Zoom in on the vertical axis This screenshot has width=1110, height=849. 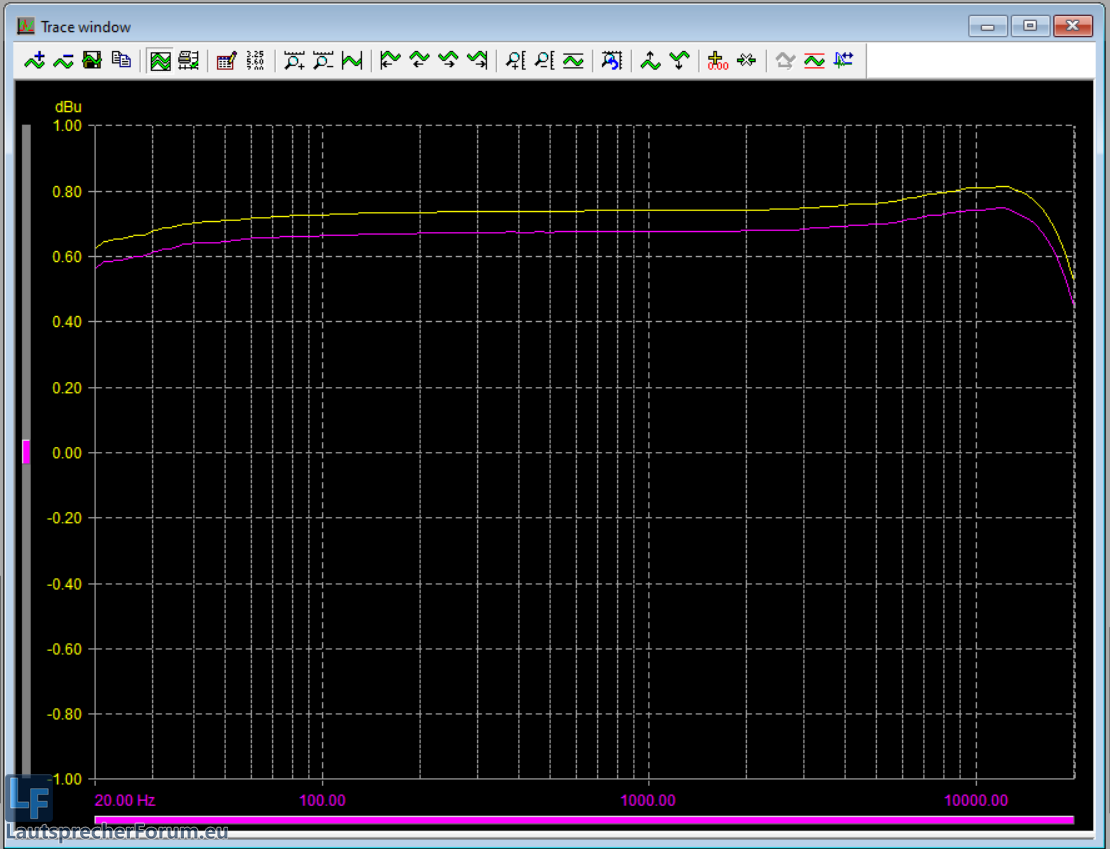[x=516, y=61]
